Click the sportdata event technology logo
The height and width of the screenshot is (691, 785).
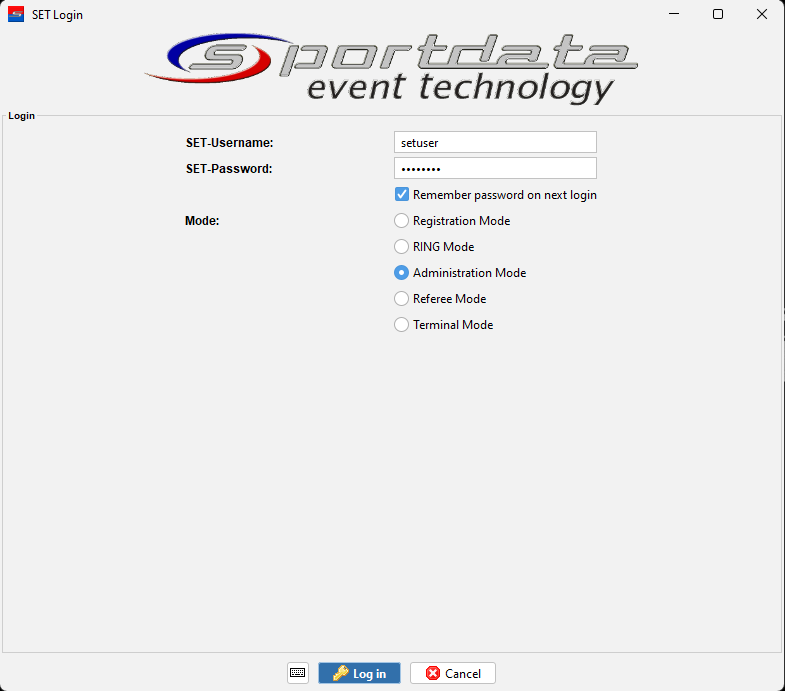coord(391,68)
